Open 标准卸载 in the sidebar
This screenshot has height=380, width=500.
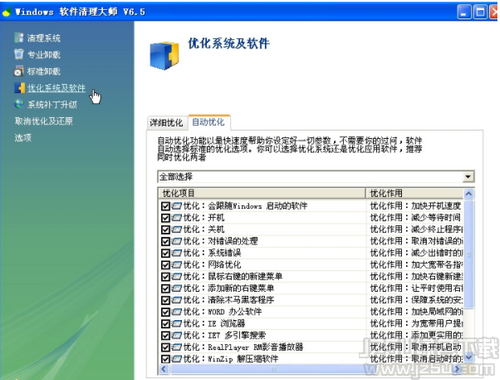[x=44, y=71]
